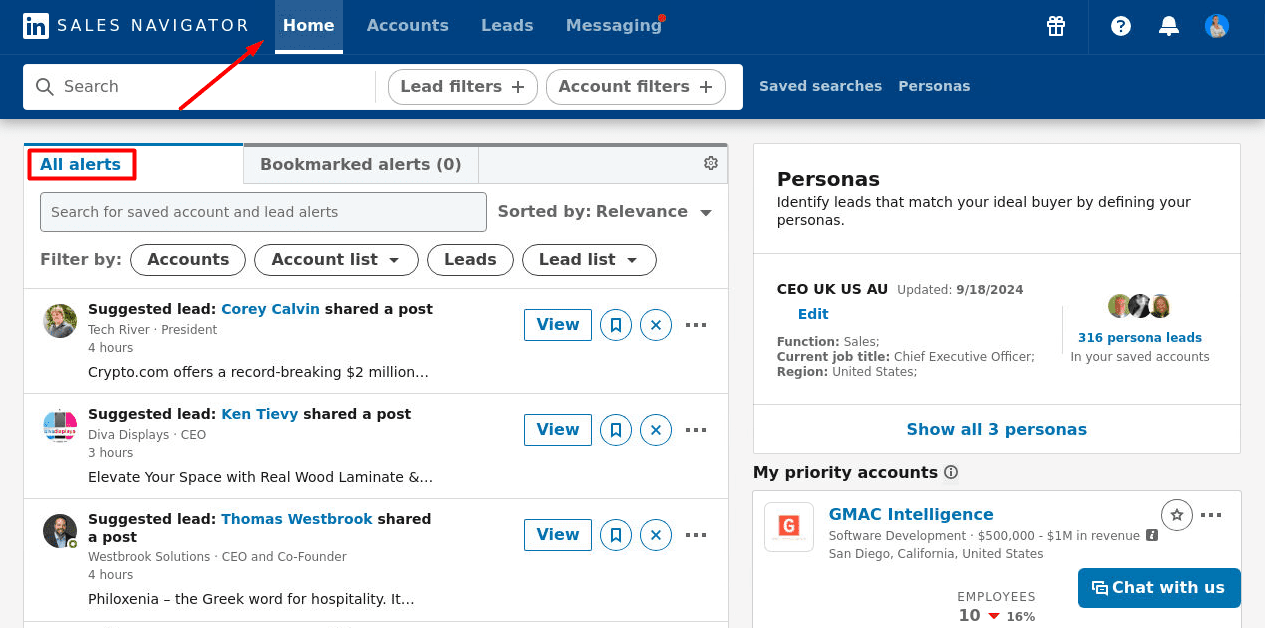
Task: Go to the Home tab
Action: click(309, 26)
